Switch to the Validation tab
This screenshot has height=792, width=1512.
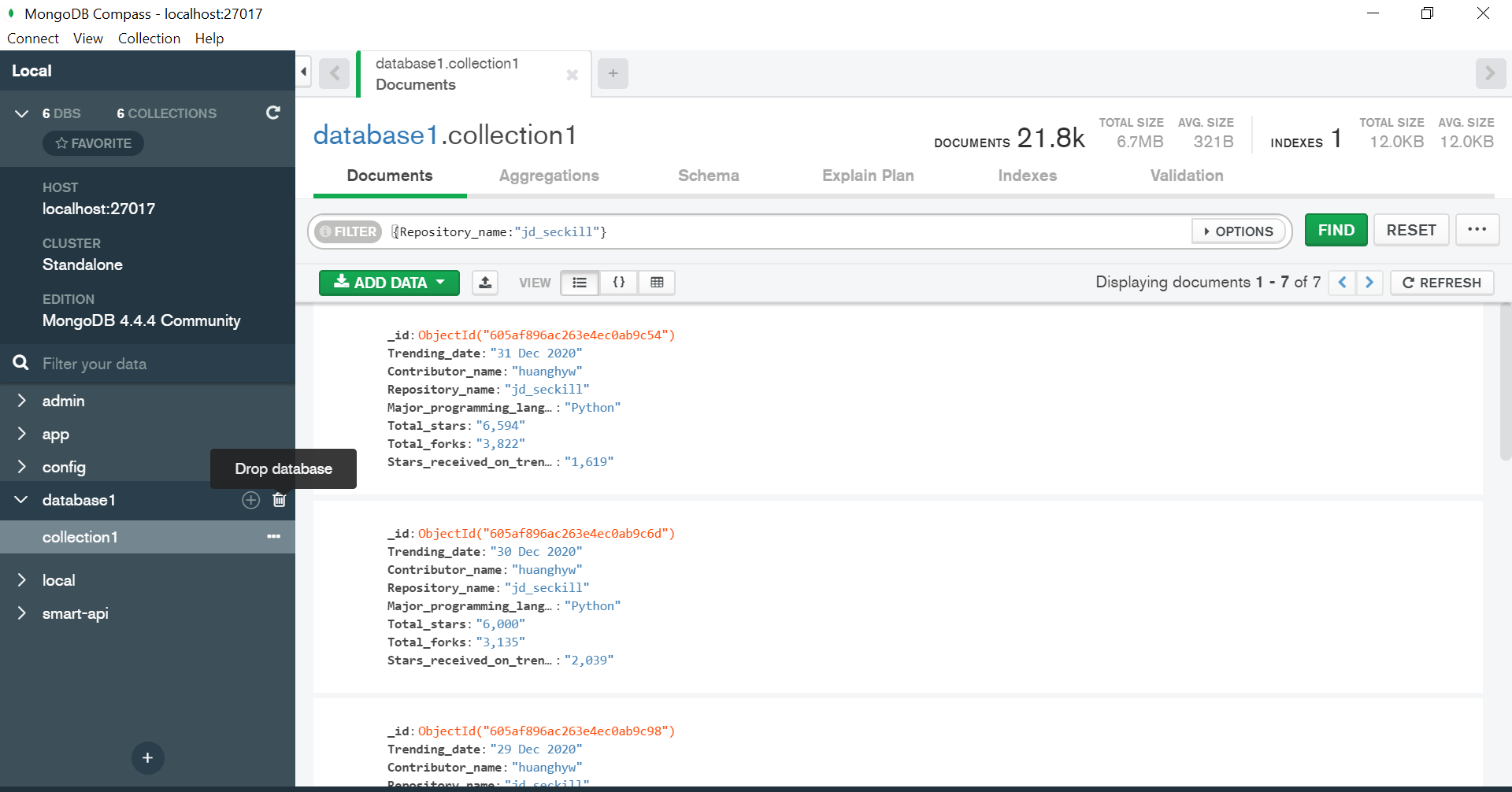coord(1187,176)
